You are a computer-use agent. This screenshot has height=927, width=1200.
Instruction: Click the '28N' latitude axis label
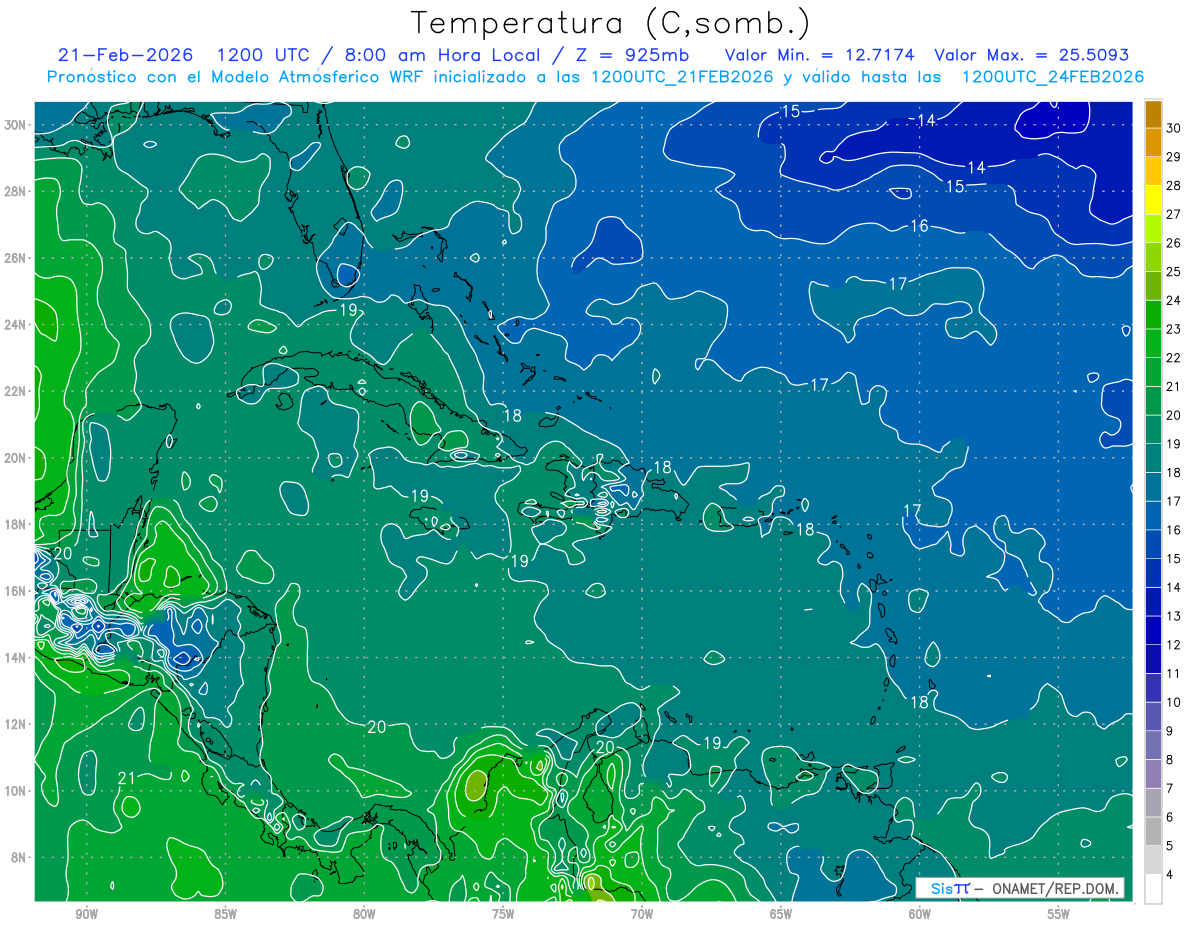(x=15, y=191)
